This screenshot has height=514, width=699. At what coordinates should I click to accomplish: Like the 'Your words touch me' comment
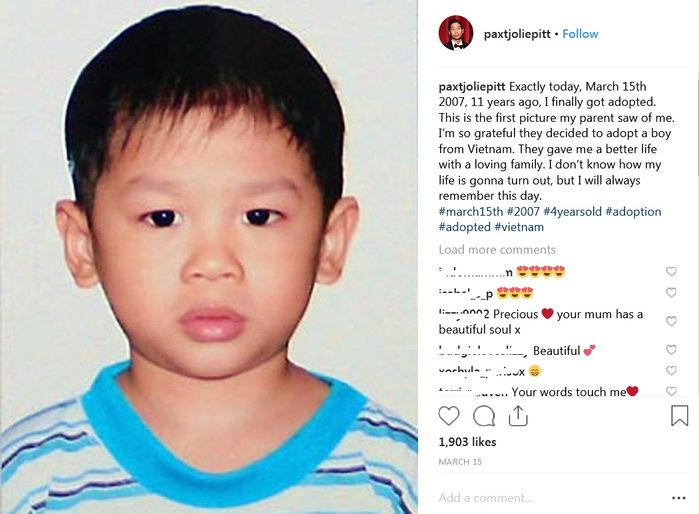click(671, 391)
